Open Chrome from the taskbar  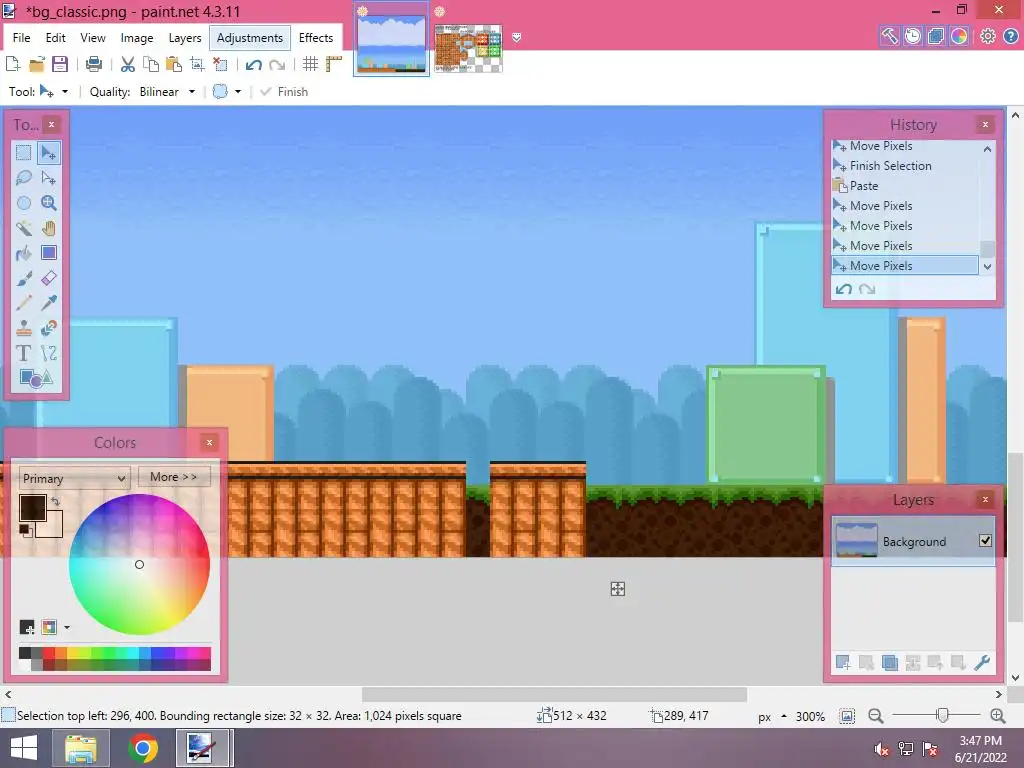[x=143, y=748]
